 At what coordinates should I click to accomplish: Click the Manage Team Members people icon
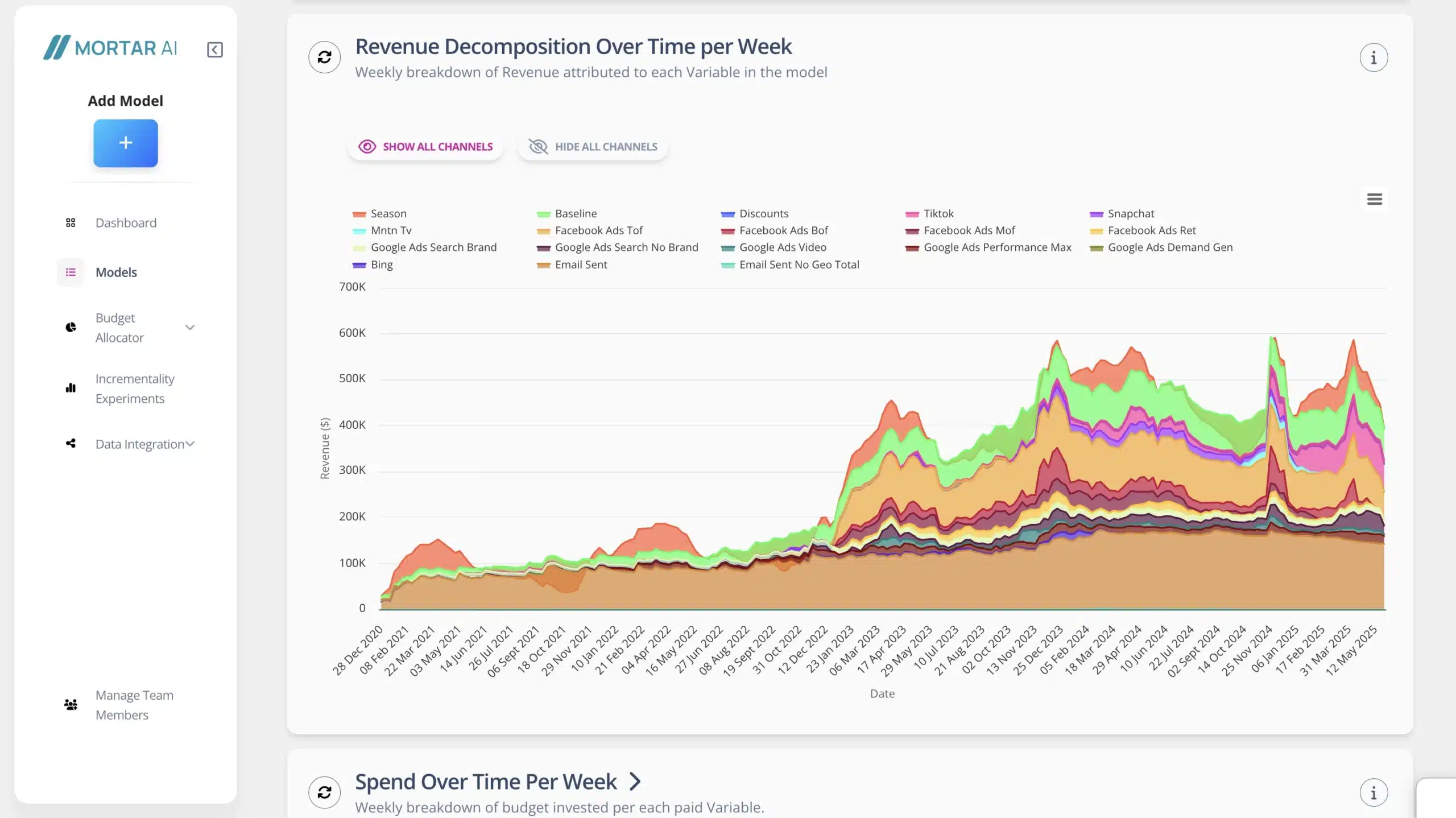(x=71, y=705)
